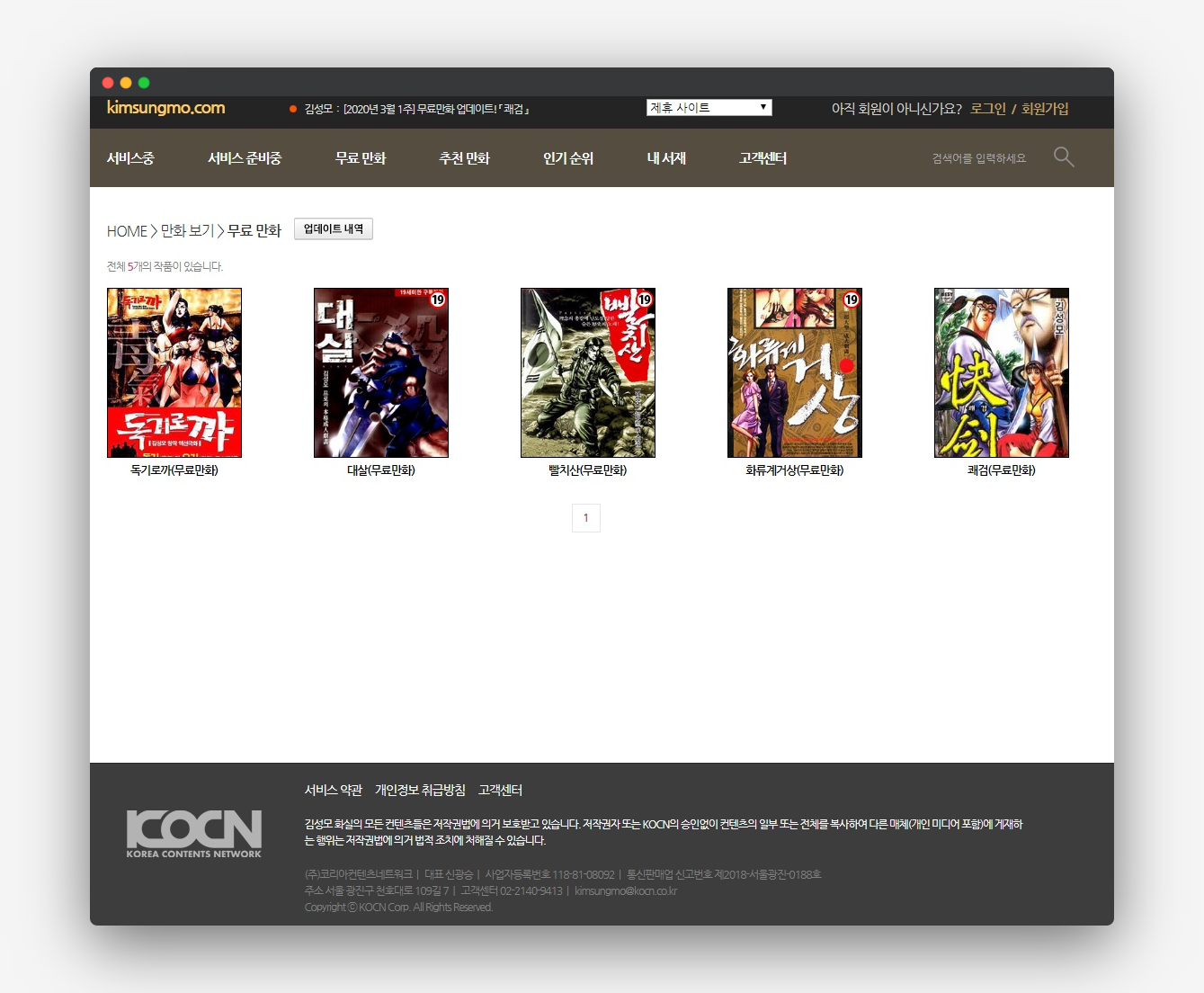This screenshot has width=1204, height=993.
Task: Click the 무료만화 업데이트 news ticker
Action: pyautogui.click(x=416, y=109)
